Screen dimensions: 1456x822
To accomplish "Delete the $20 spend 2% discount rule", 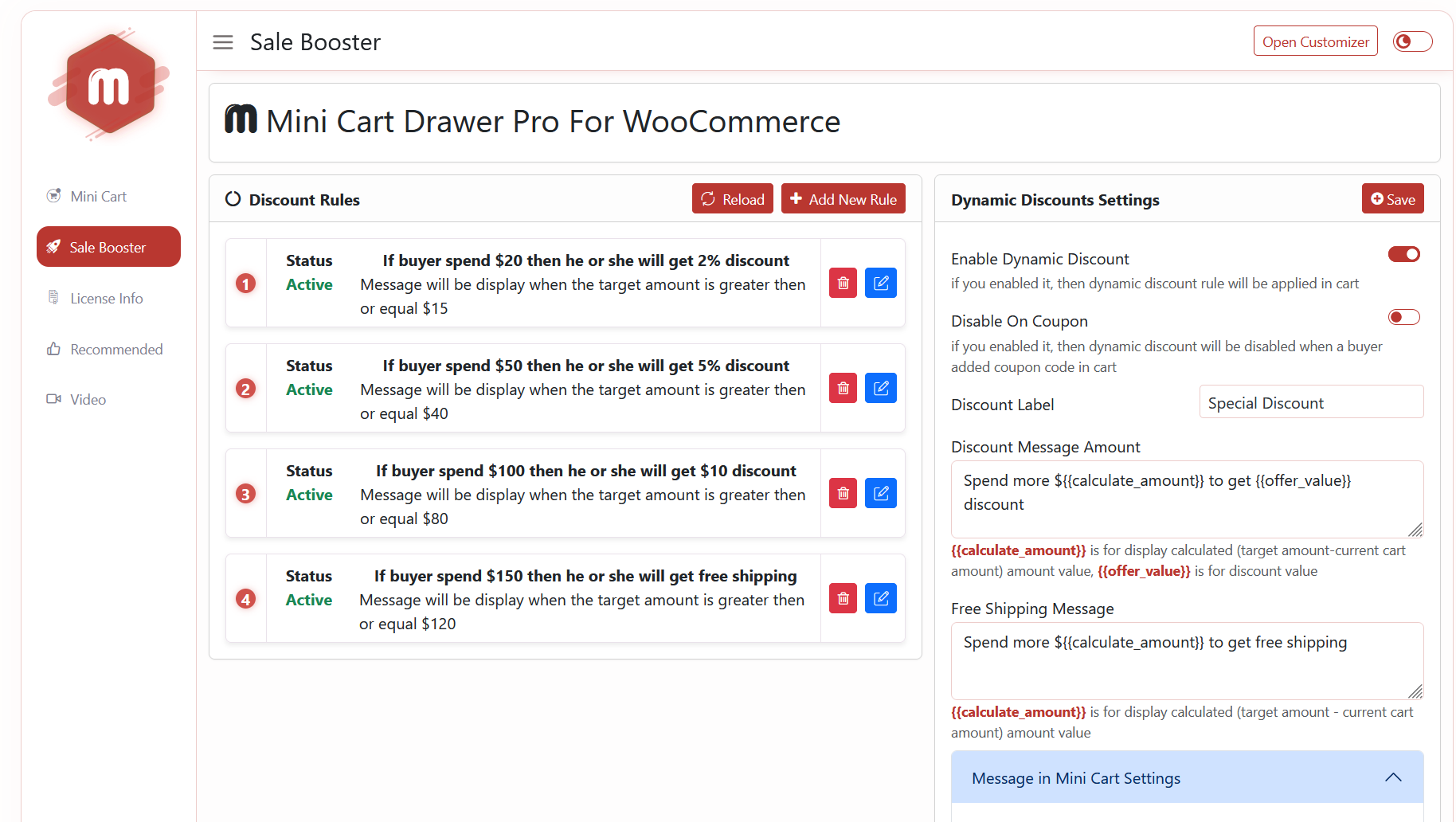I will (843, 283).
